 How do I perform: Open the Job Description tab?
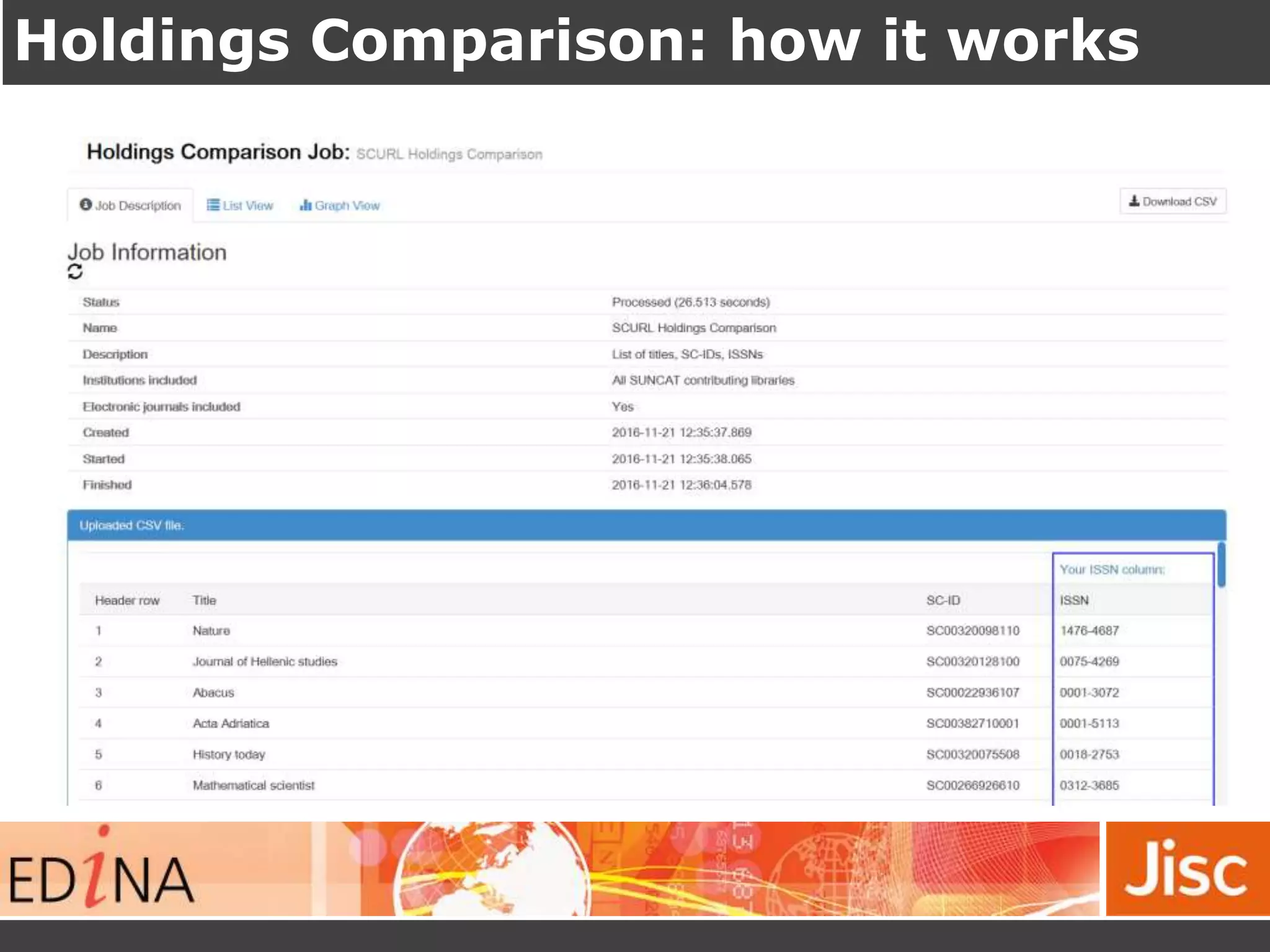pos(130,205)
